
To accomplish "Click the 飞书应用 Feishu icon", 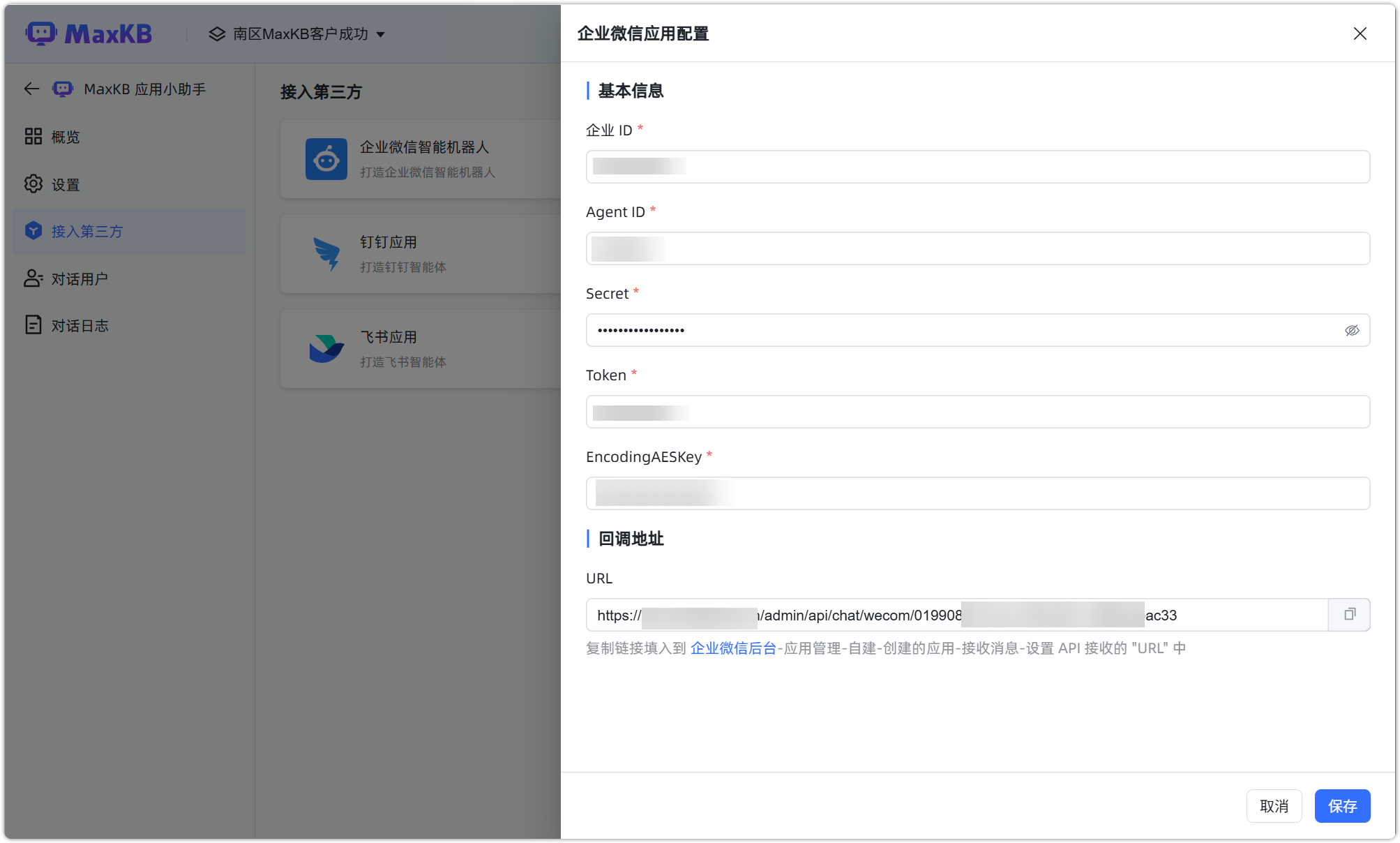I will (x=326, y=348).
